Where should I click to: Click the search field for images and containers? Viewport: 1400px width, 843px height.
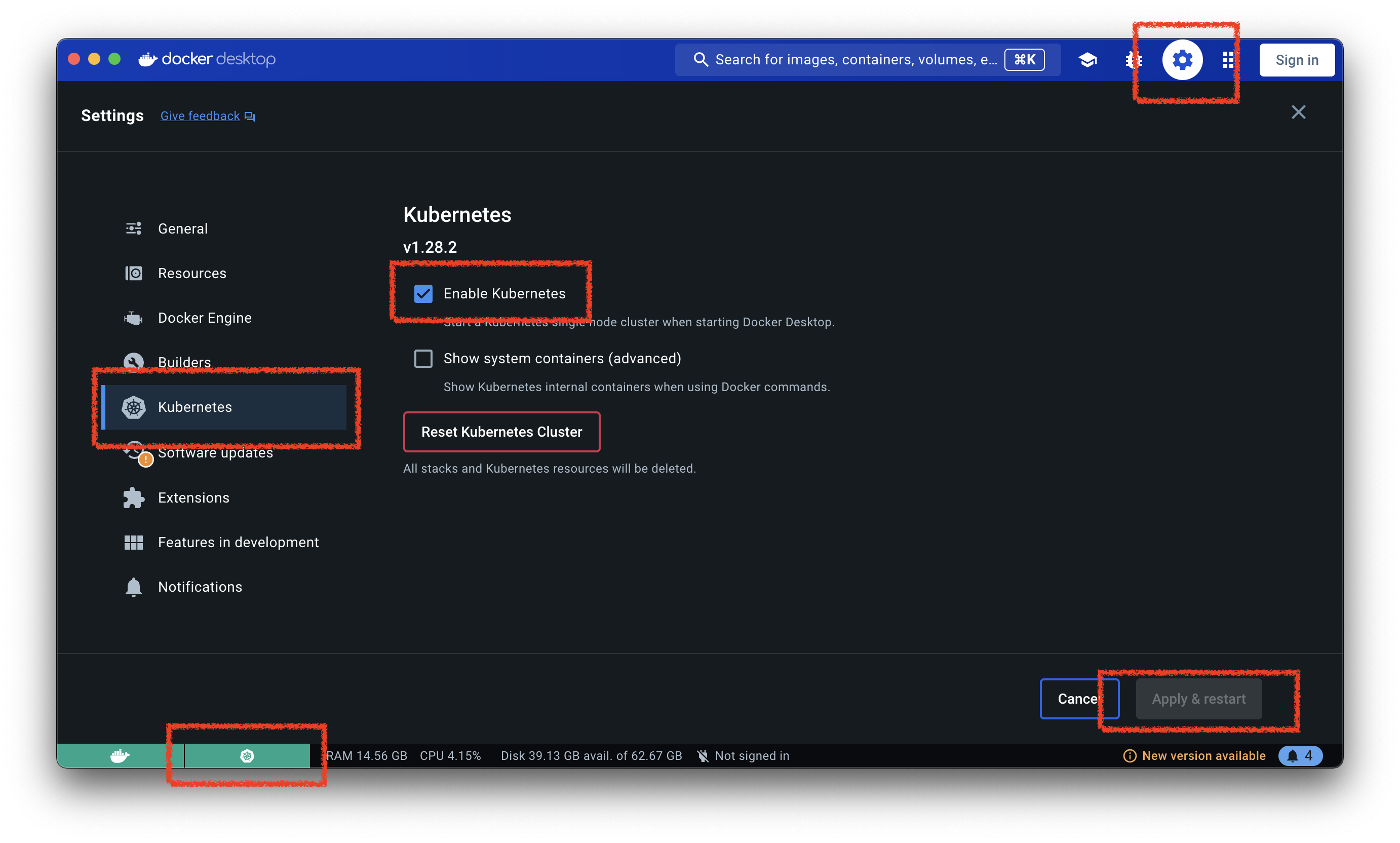[x=867, y=60]
